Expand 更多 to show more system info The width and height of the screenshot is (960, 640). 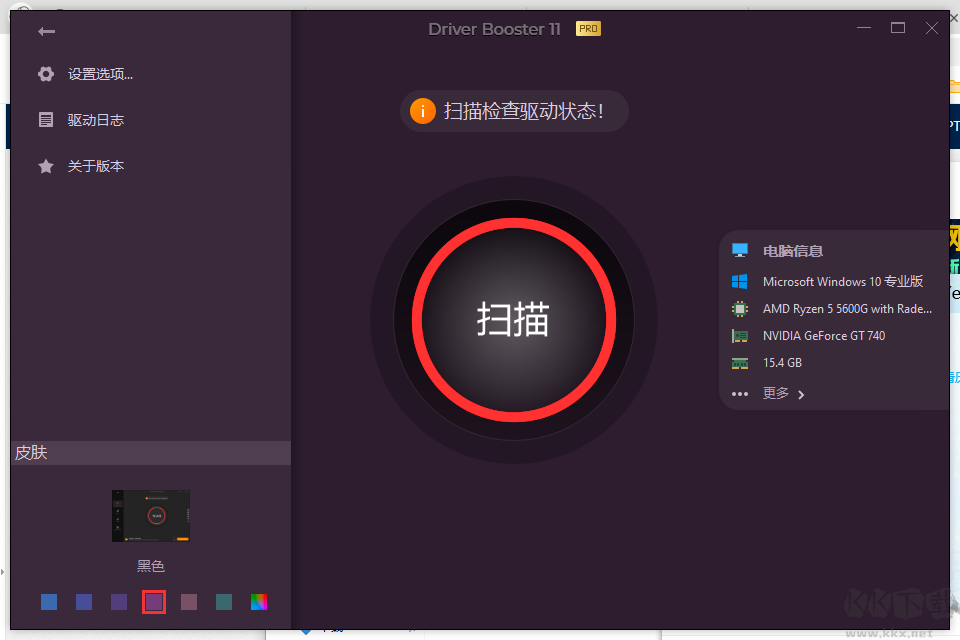(x=776, y=393)
